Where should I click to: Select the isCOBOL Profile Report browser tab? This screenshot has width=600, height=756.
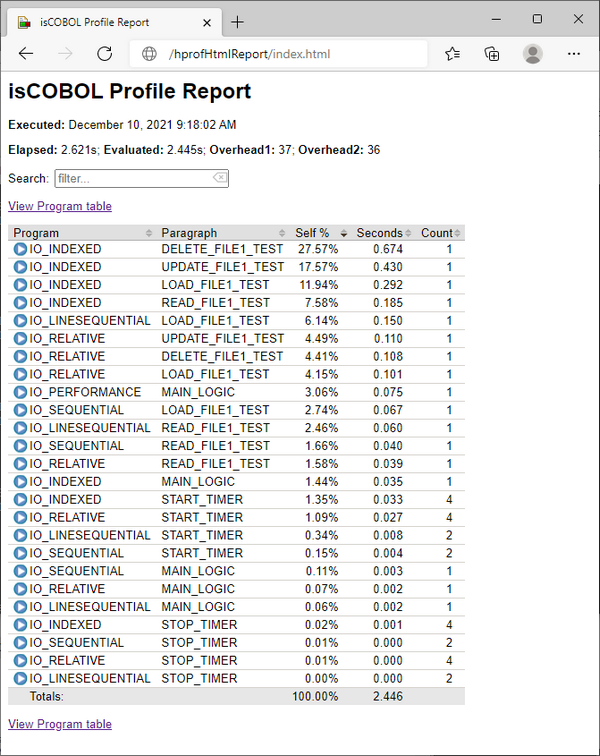[115, 22]
